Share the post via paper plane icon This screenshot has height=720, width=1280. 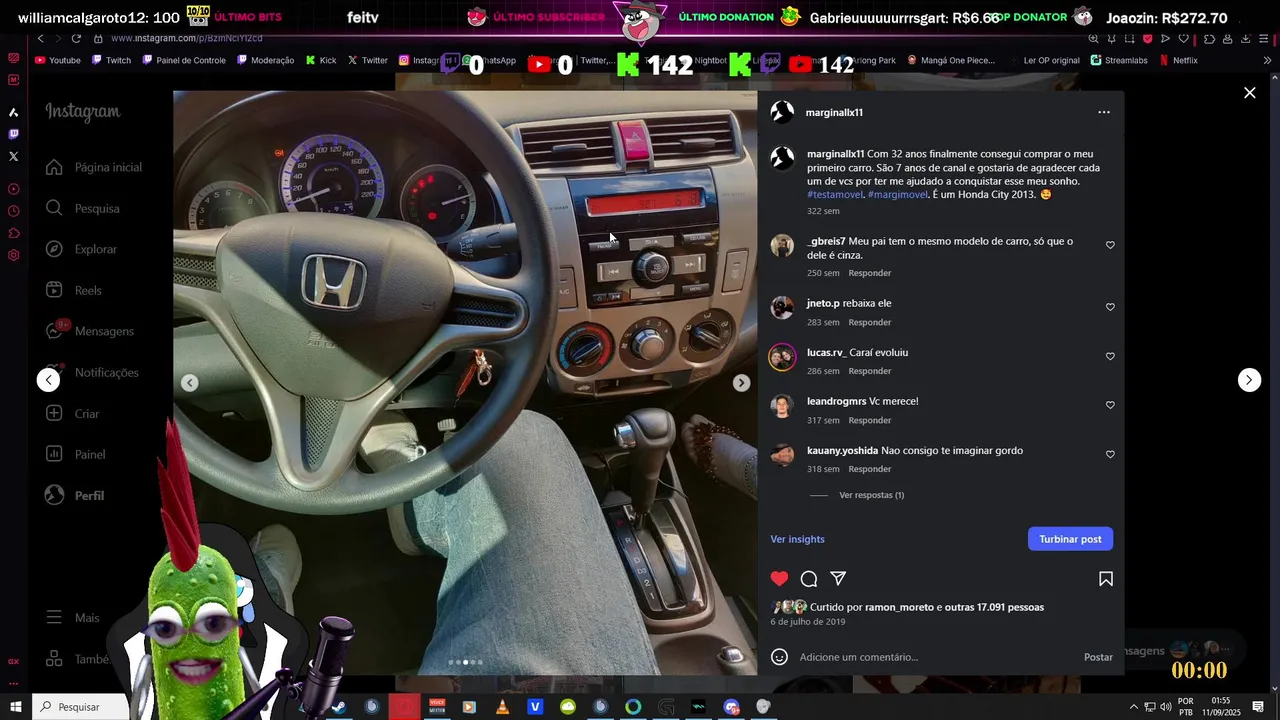coord(838,579)
